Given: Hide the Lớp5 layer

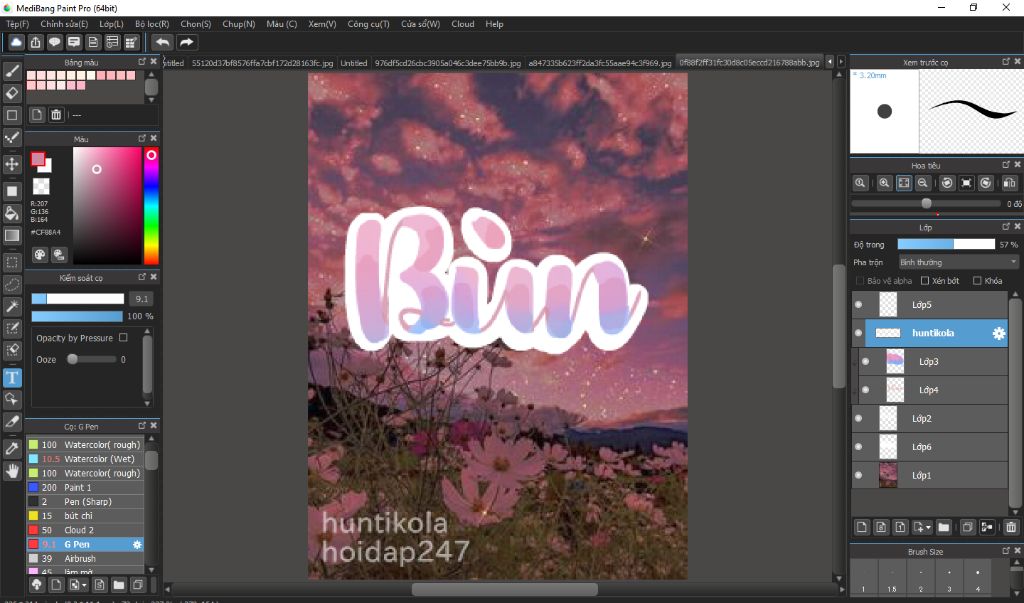Looking at the screenshot, I should pyautogui.click(x=859, y=304).
